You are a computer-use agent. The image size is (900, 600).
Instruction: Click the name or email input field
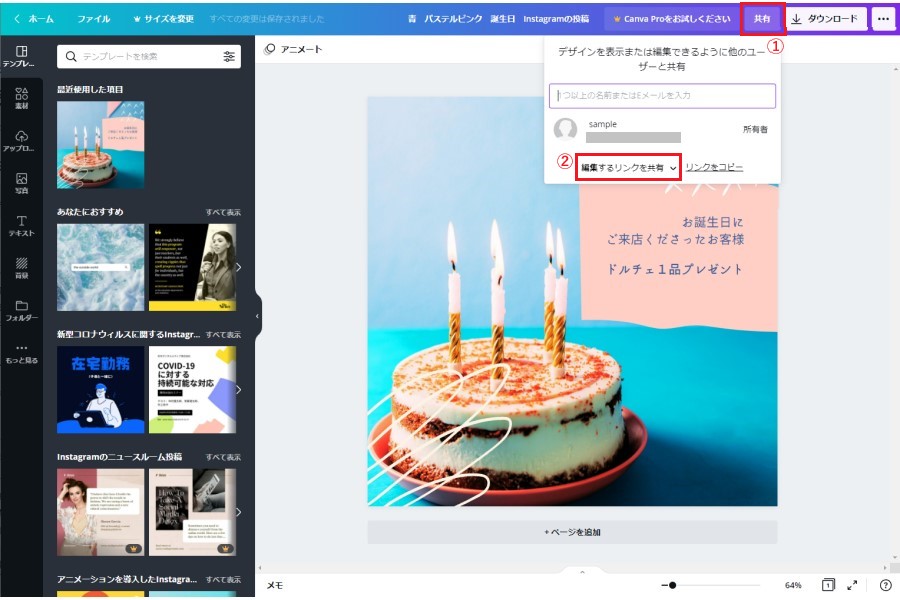click(x=662, y=95)
